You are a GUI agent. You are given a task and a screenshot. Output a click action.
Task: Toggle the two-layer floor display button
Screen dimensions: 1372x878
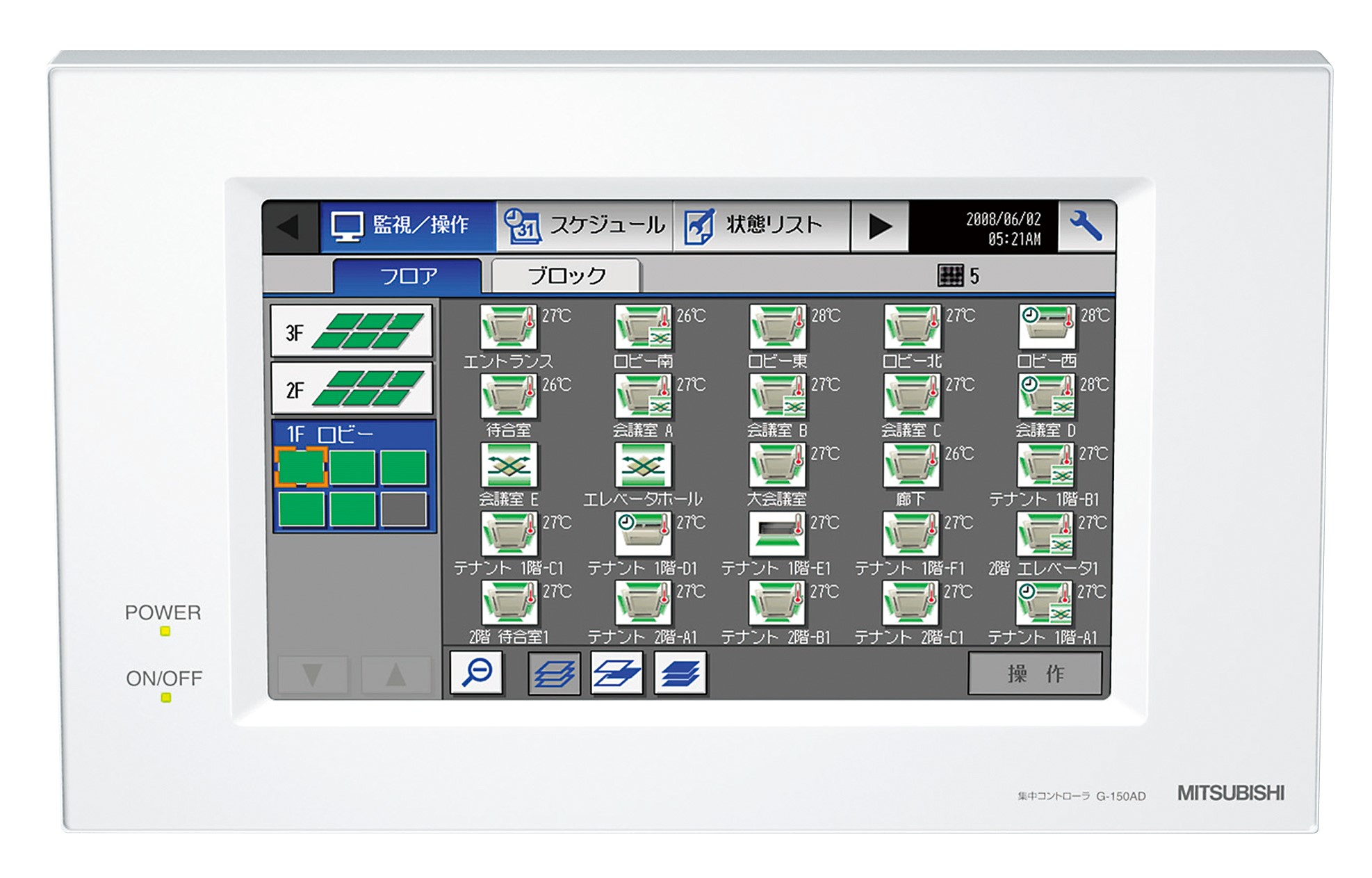[616, 673]
